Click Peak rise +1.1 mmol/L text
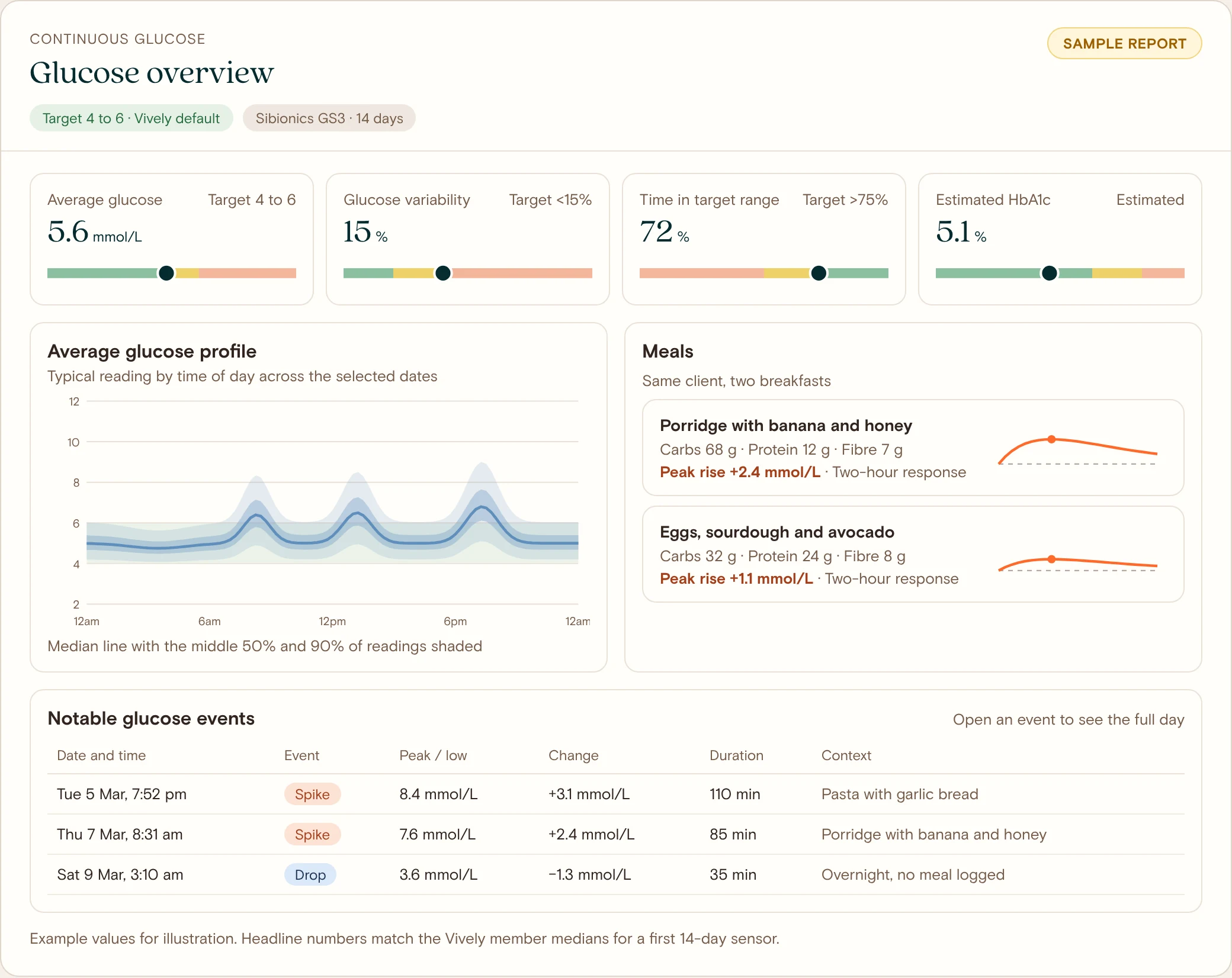The width and height of the screenshot is (1232, 978). pyautogui.click(x=736, y=578)
